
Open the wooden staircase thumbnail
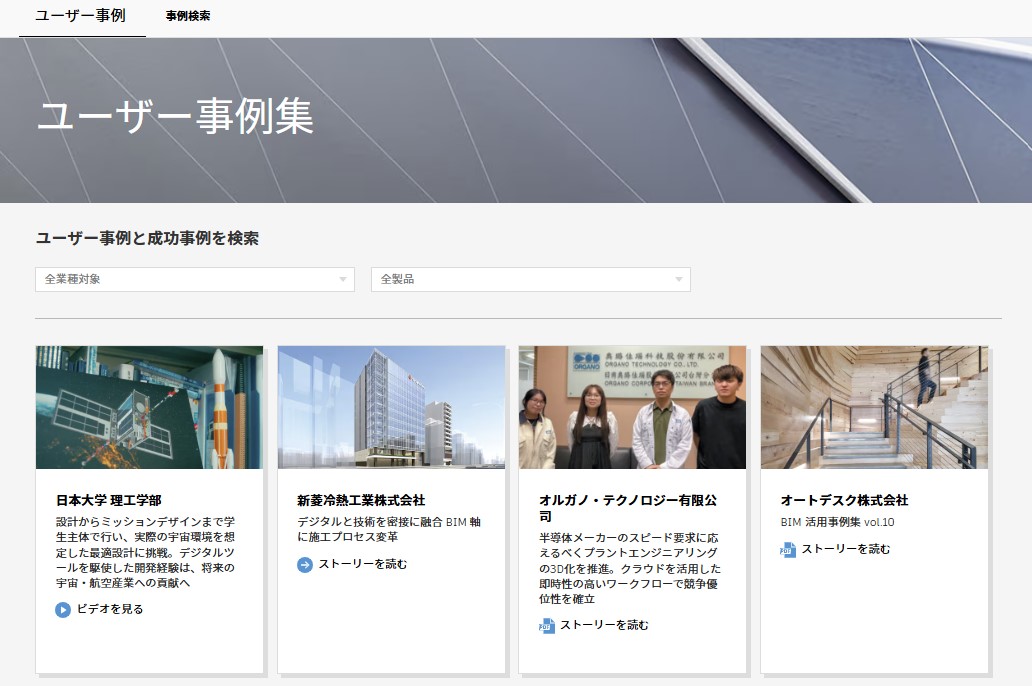(875, 408)
